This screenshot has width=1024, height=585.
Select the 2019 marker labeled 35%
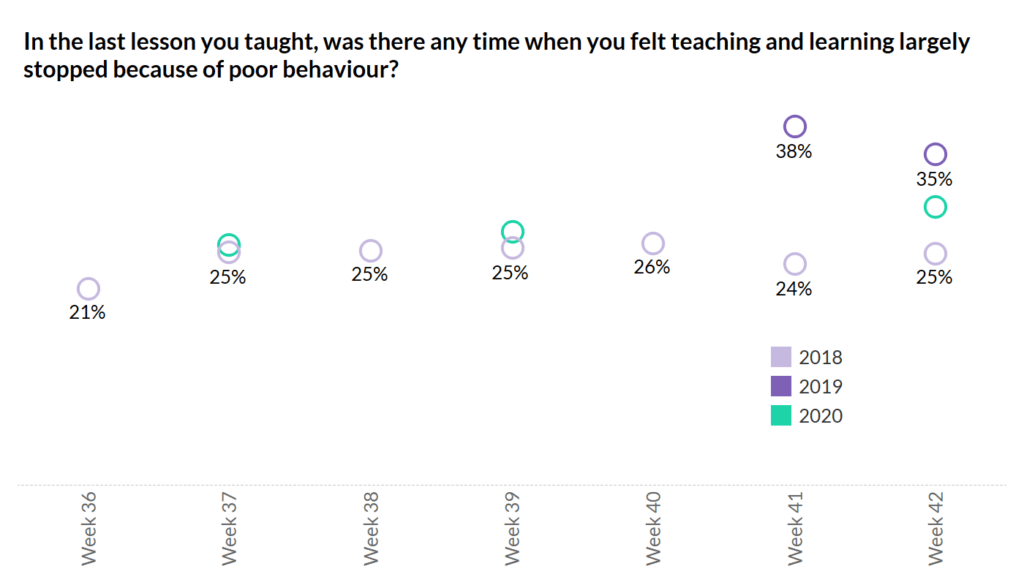coord(935,154)
